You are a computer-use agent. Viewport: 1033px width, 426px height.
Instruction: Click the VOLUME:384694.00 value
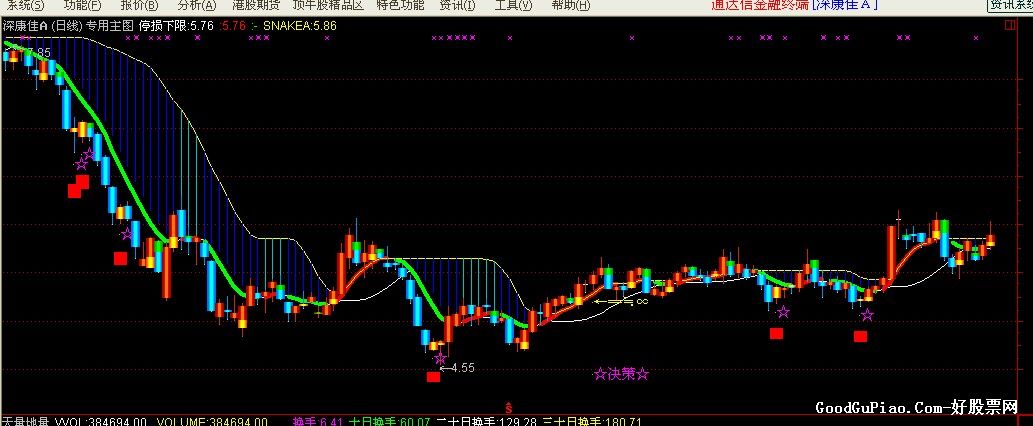(x=212, y=421)
